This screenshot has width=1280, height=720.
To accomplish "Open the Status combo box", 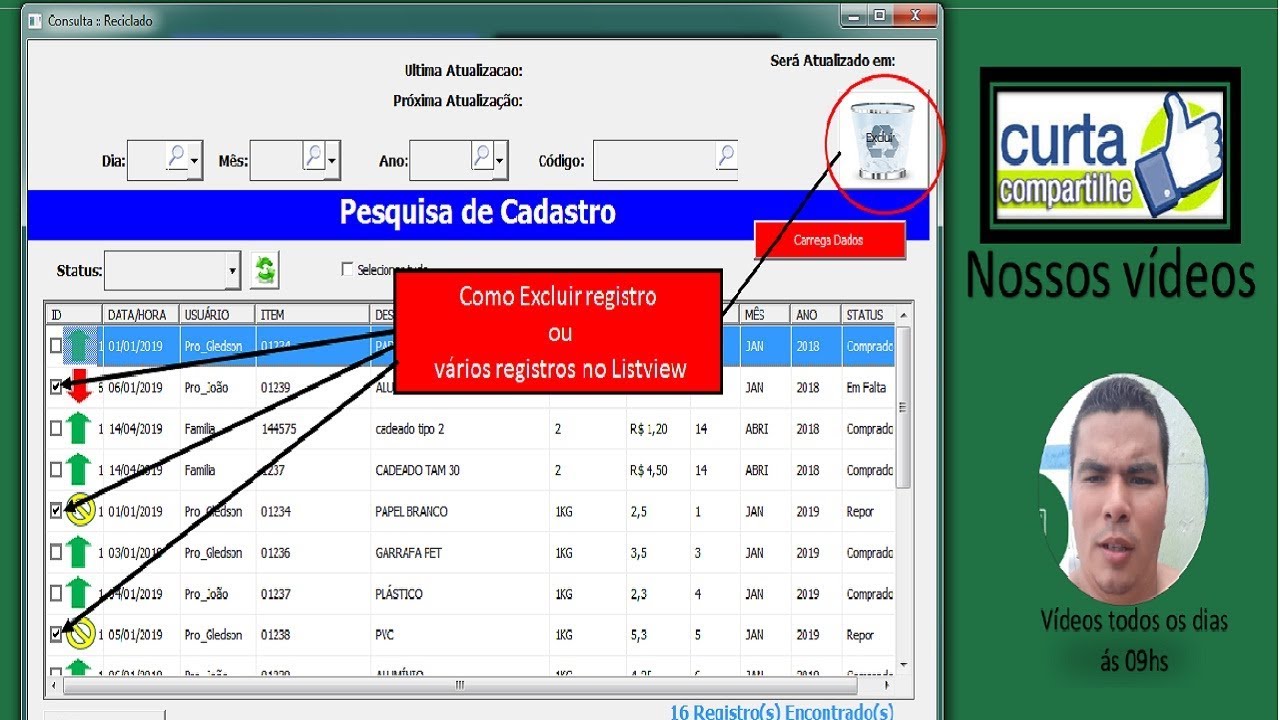I will click(x=173, y=270).
